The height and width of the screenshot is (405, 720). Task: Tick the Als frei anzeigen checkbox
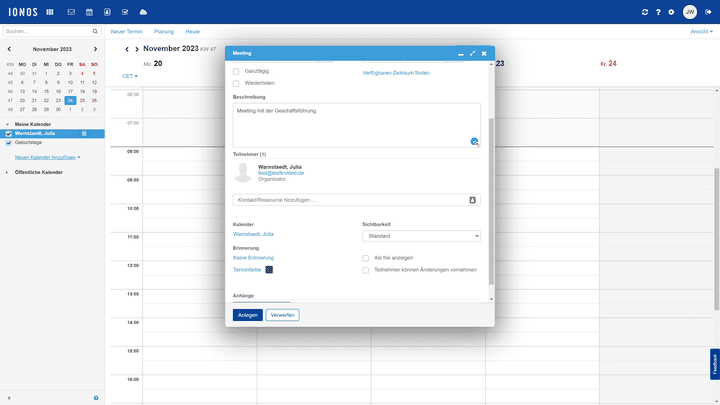pyautogui.click(x=366, y=258)
